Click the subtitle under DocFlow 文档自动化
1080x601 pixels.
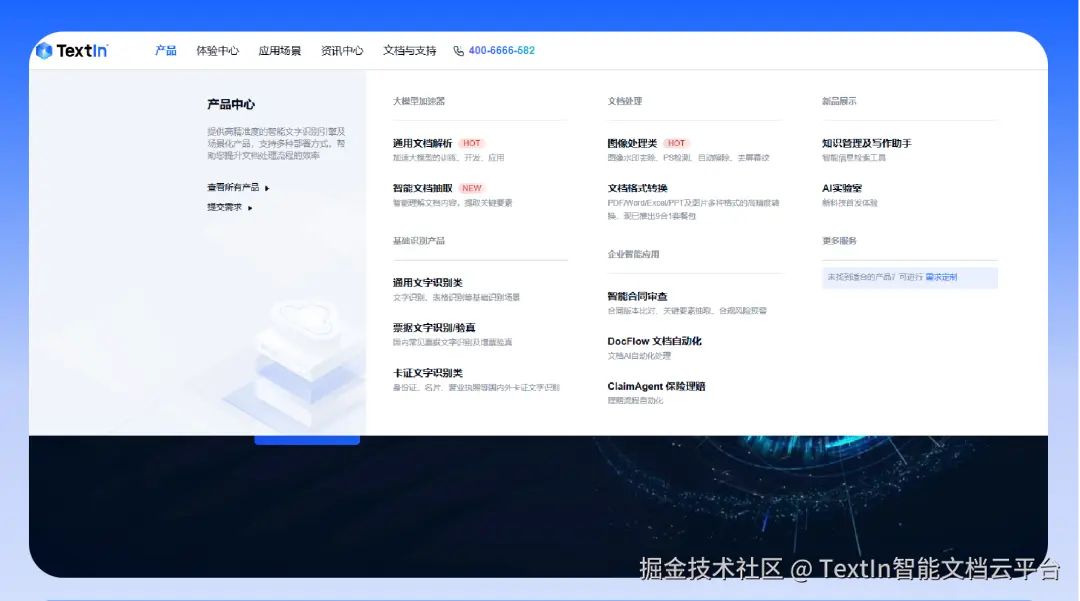(639, 356)
